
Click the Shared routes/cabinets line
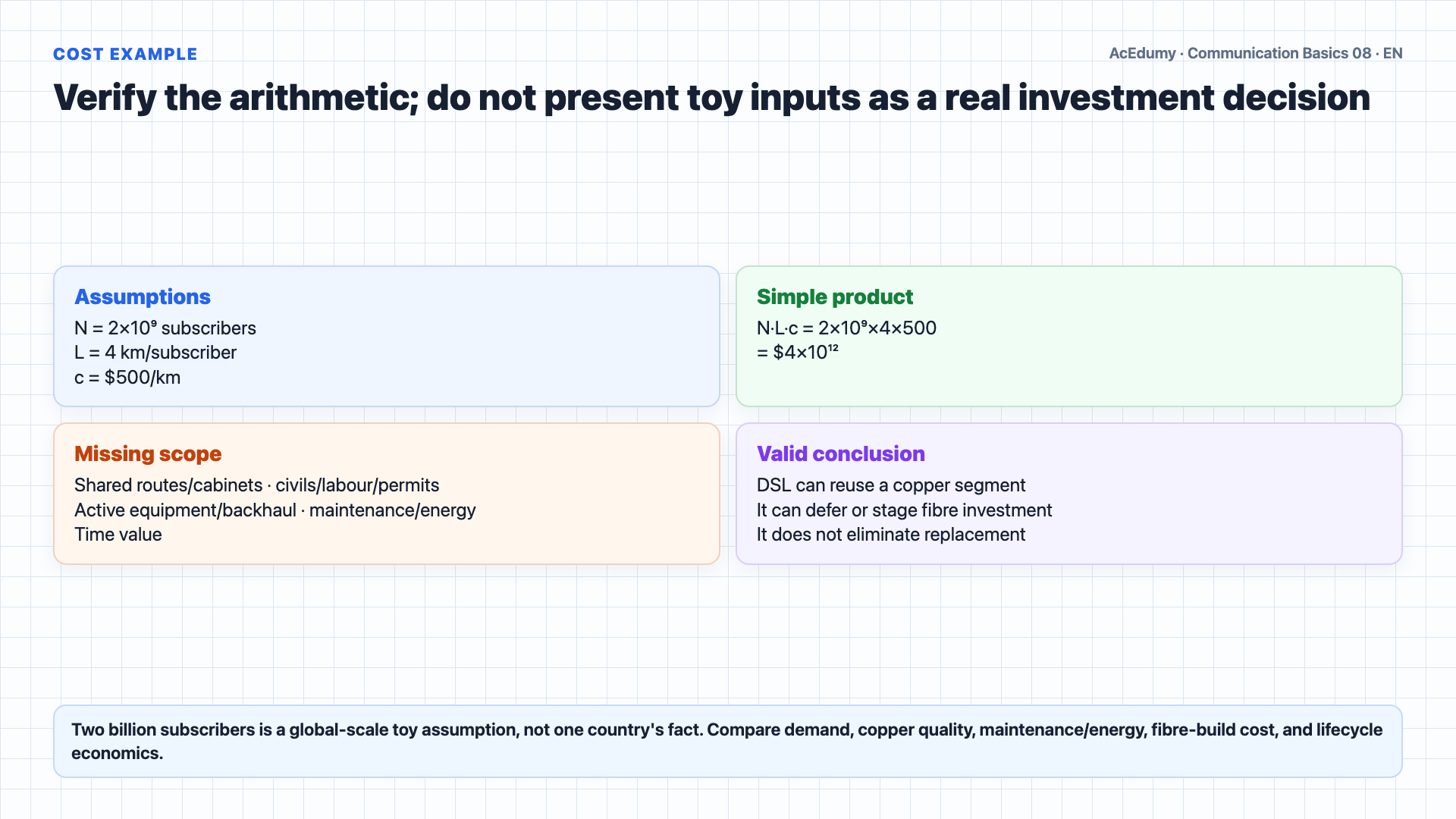(257, 485)
